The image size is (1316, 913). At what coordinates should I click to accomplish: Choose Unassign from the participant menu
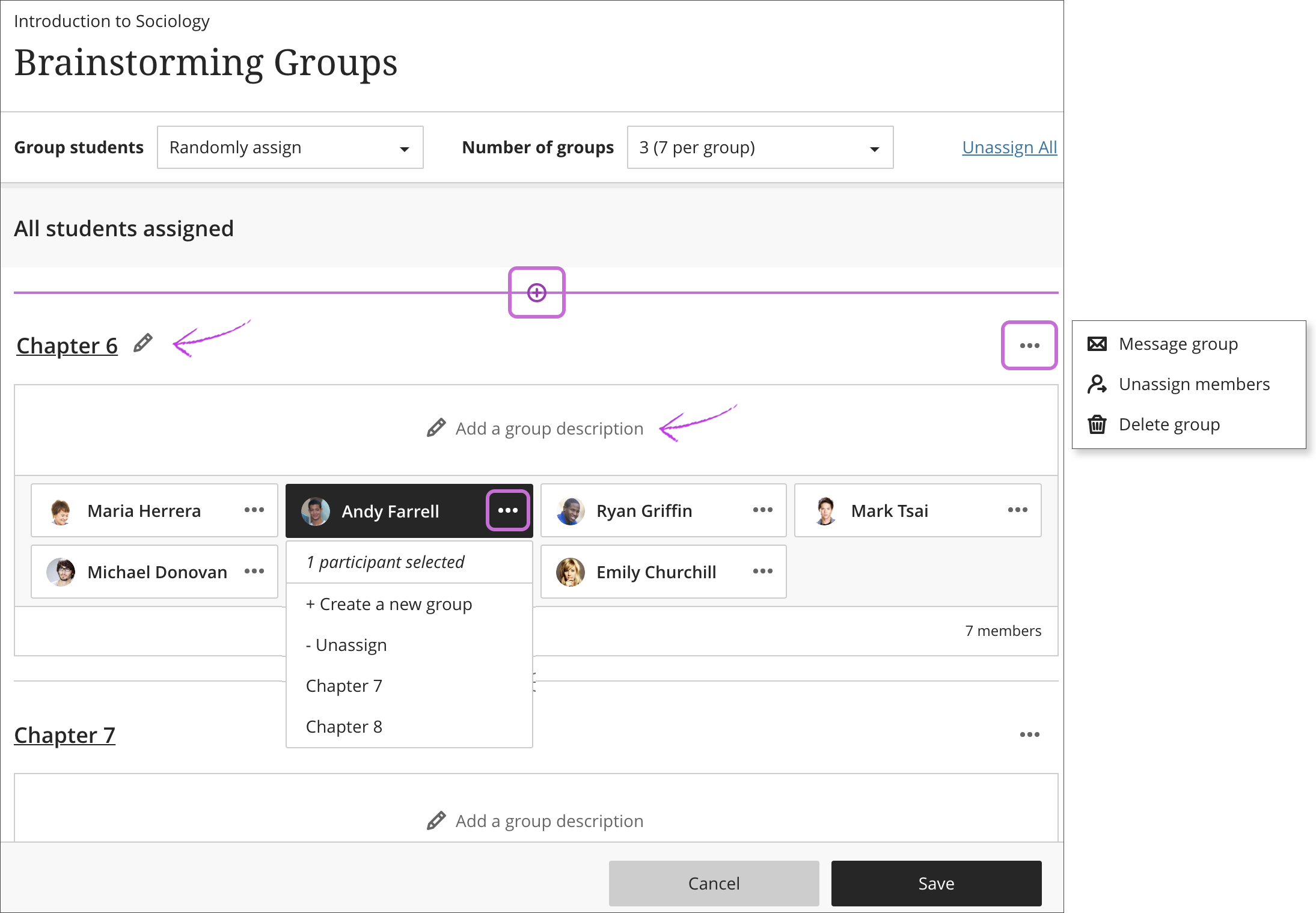click(346, 644)
